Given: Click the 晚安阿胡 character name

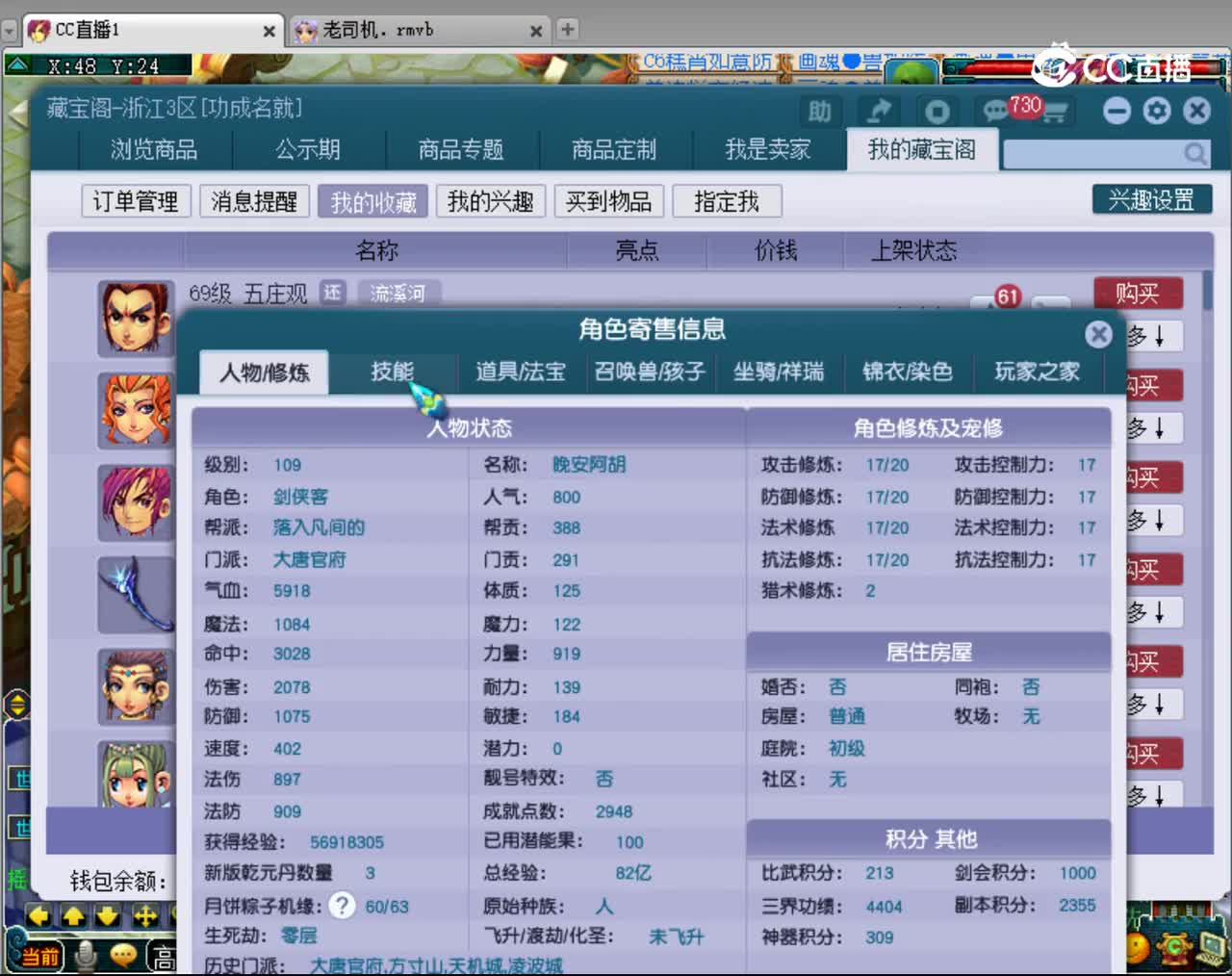Looking at the screenshot, I should [x=589, y=465].
